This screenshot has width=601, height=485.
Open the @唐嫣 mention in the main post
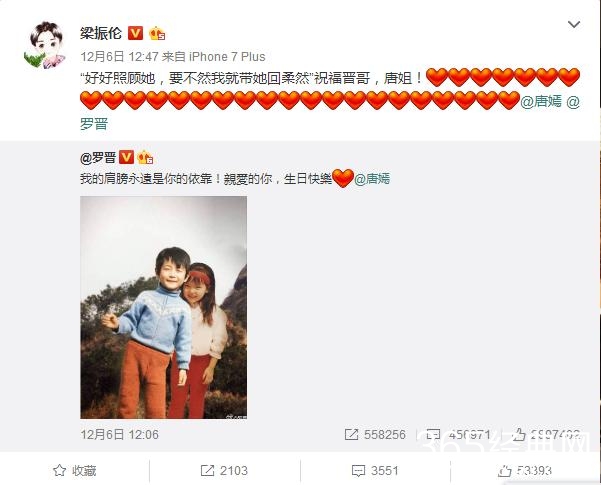pyautogui.click(x=541, y=101)
